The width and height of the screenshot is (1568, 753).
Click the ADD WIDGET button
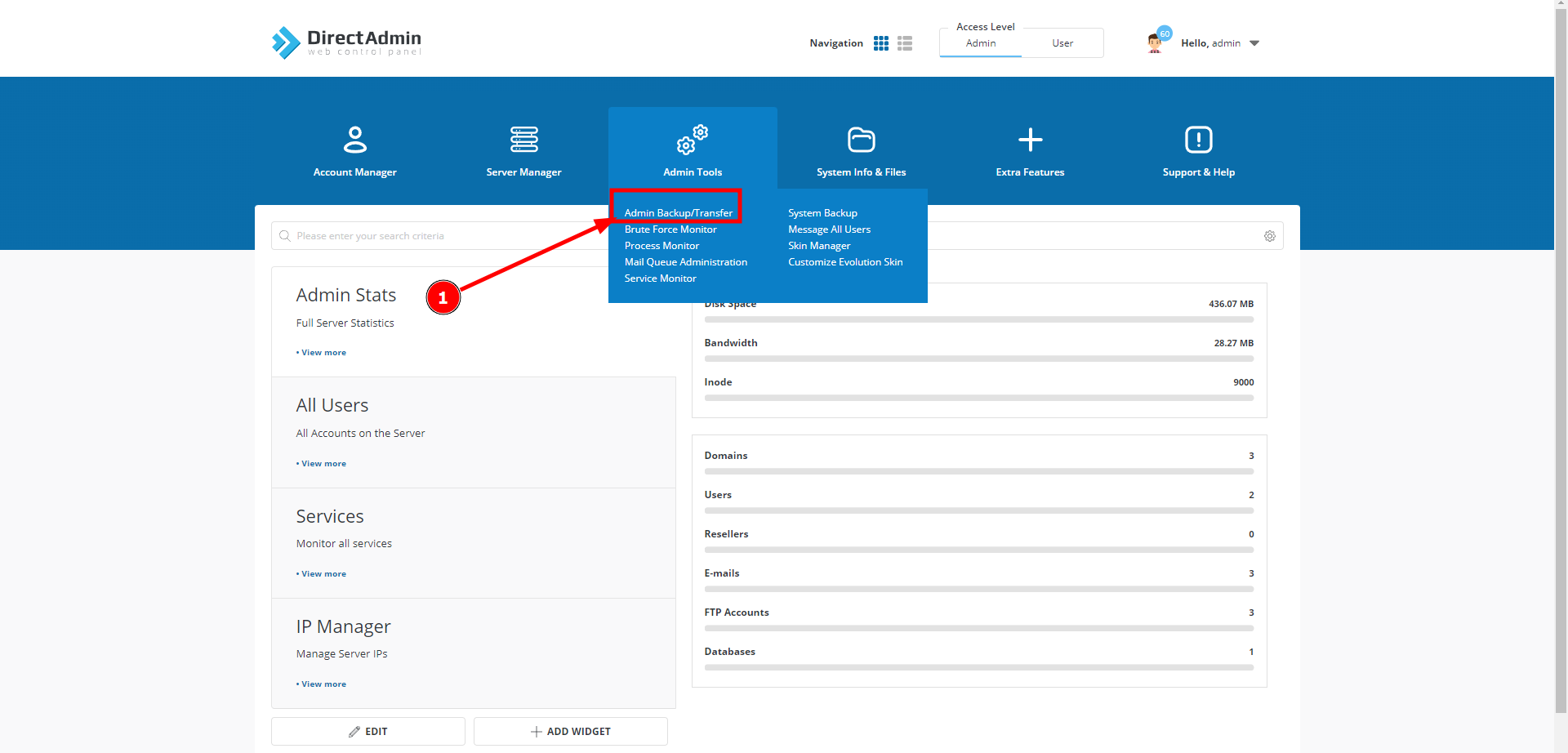point(571,731)
